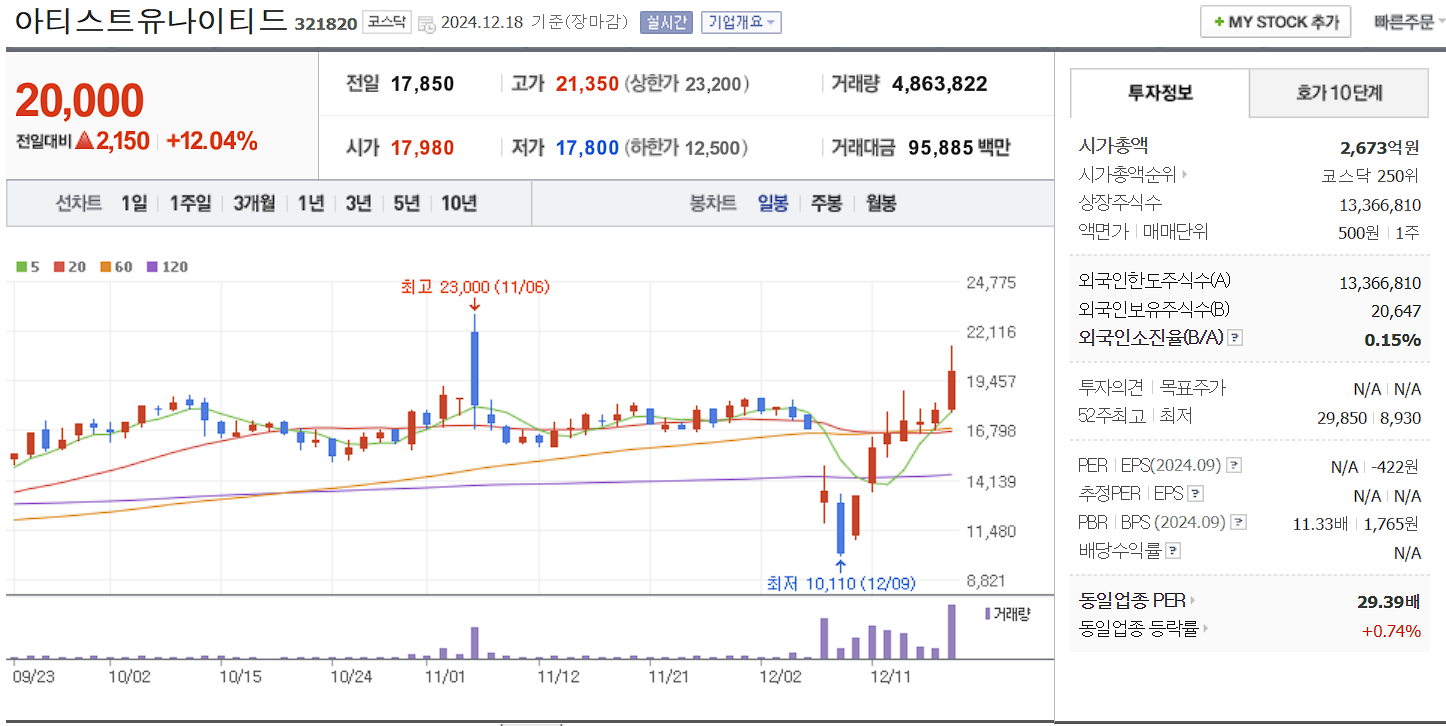Viewport: 1446px width, 726px height.
Task: Click the 최고 23,000 (11/06) chart marker
Action: pos(475,287)
